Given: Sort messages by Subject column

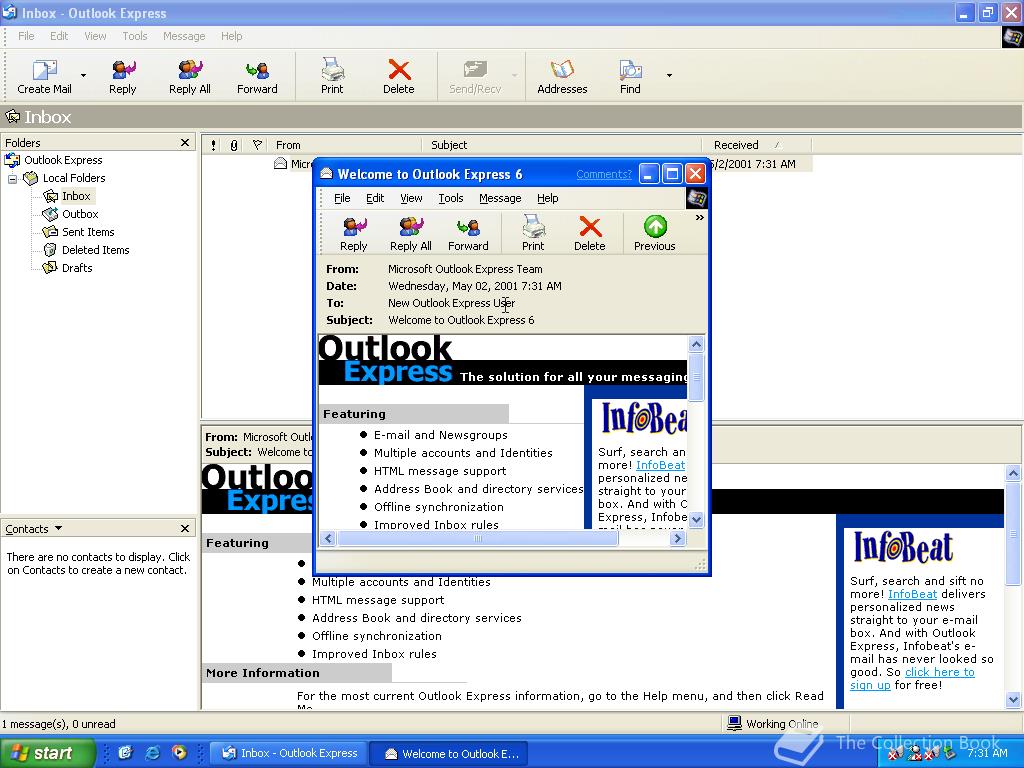Looking at the screenshot, I should (x=562, y=145).
